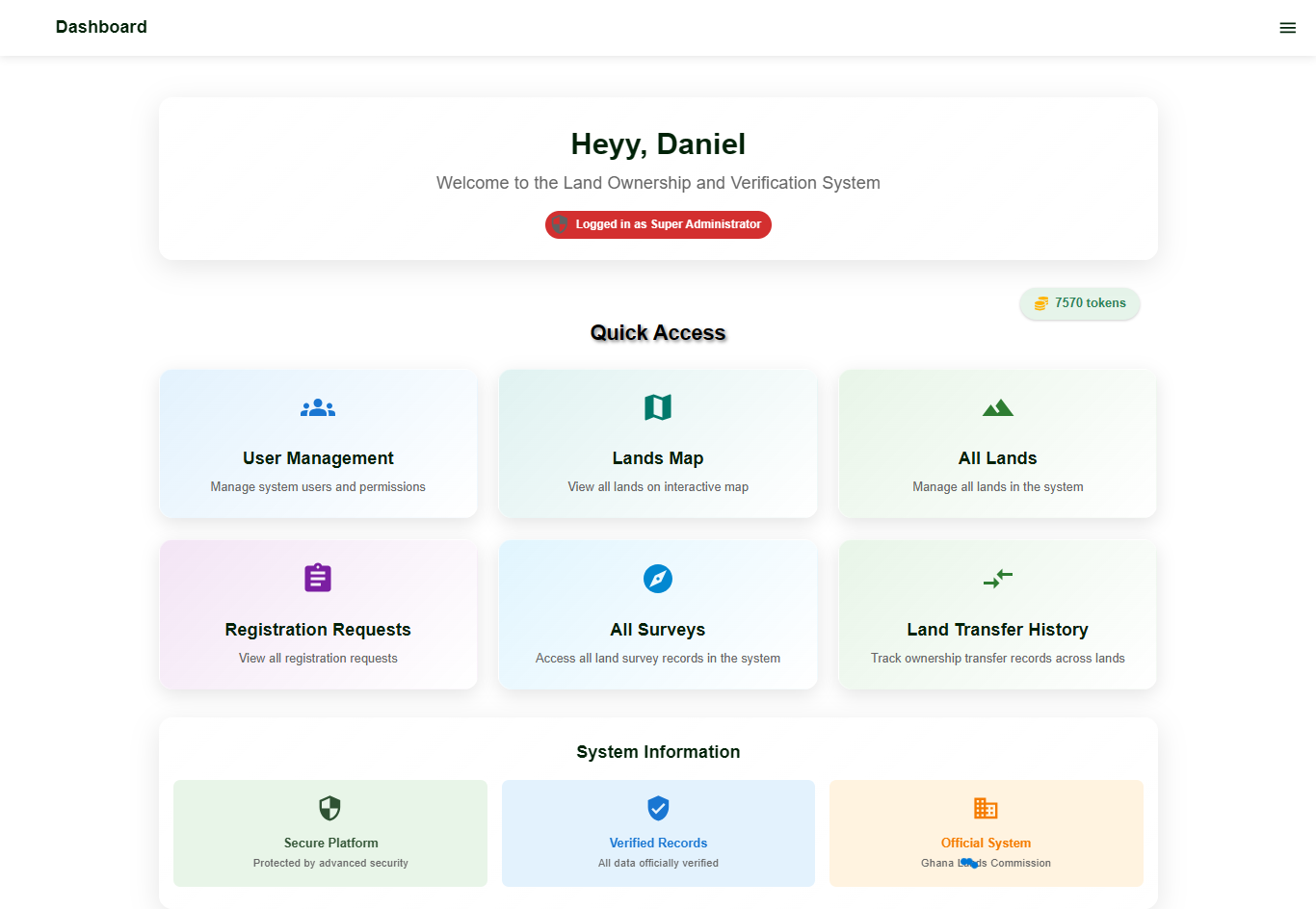Open the User Management card title
The height and width of the screenshot is (909, 1316).
coord(318,458)
